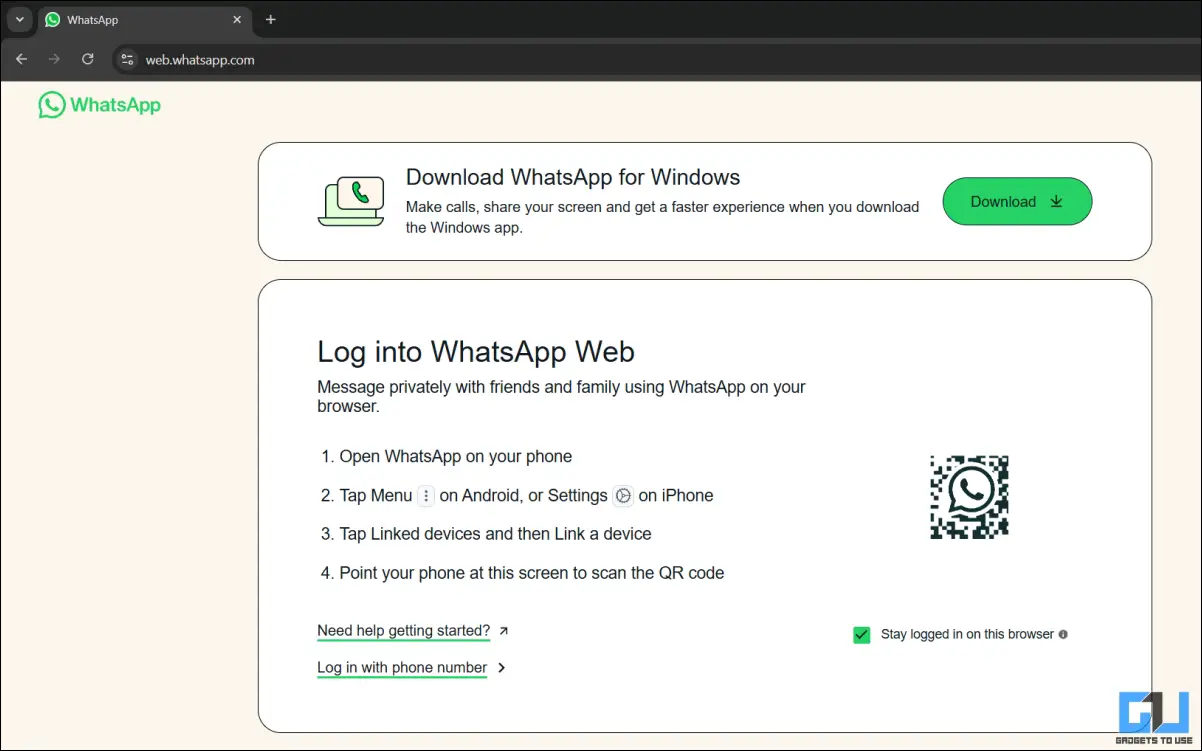Open a new browser tab with plus
Image resolution: width=1202 pixels, height=751 pixels.
(270, 20)
